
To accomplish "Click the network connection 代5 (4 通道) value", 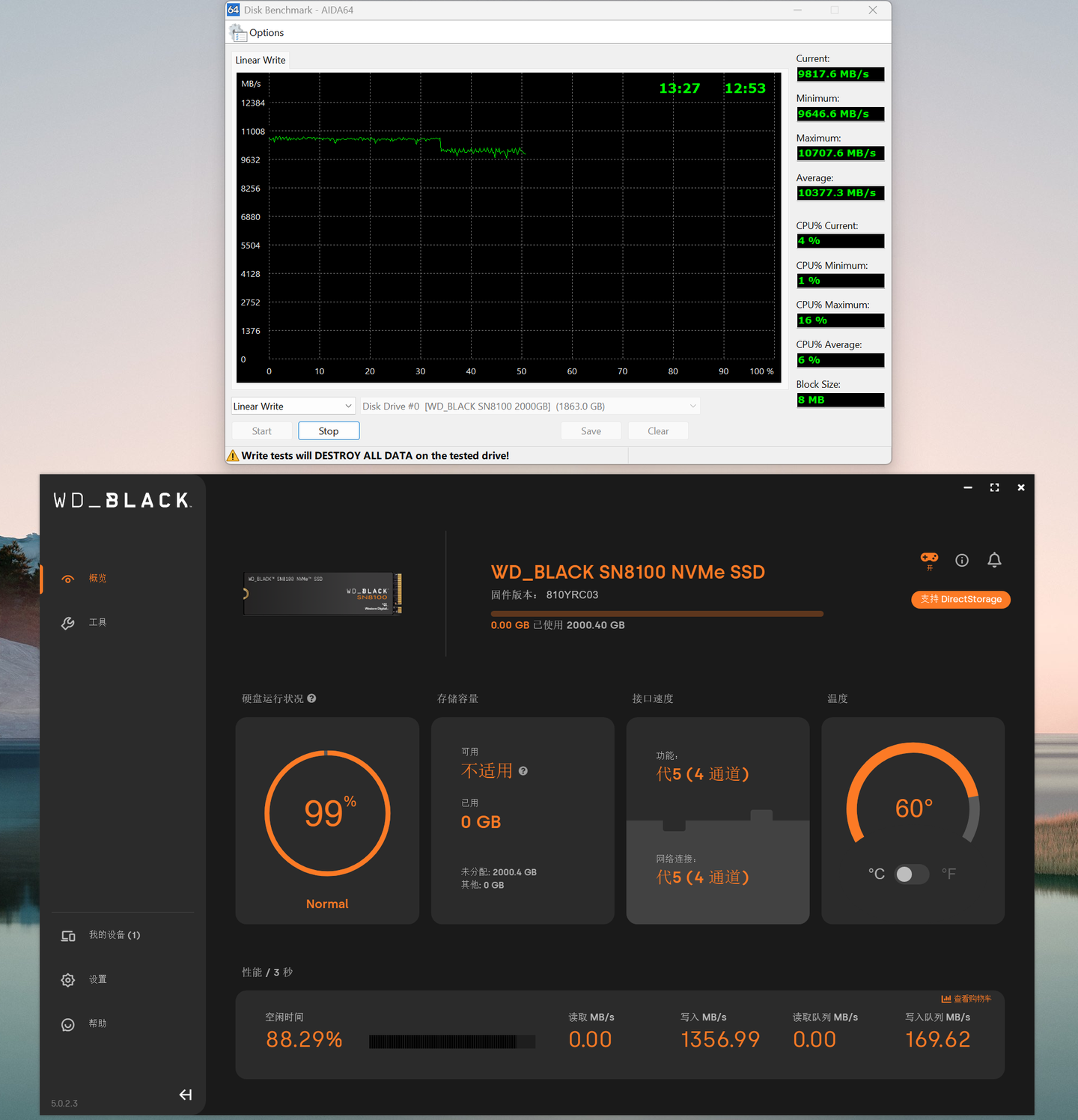I will [703, 877].
